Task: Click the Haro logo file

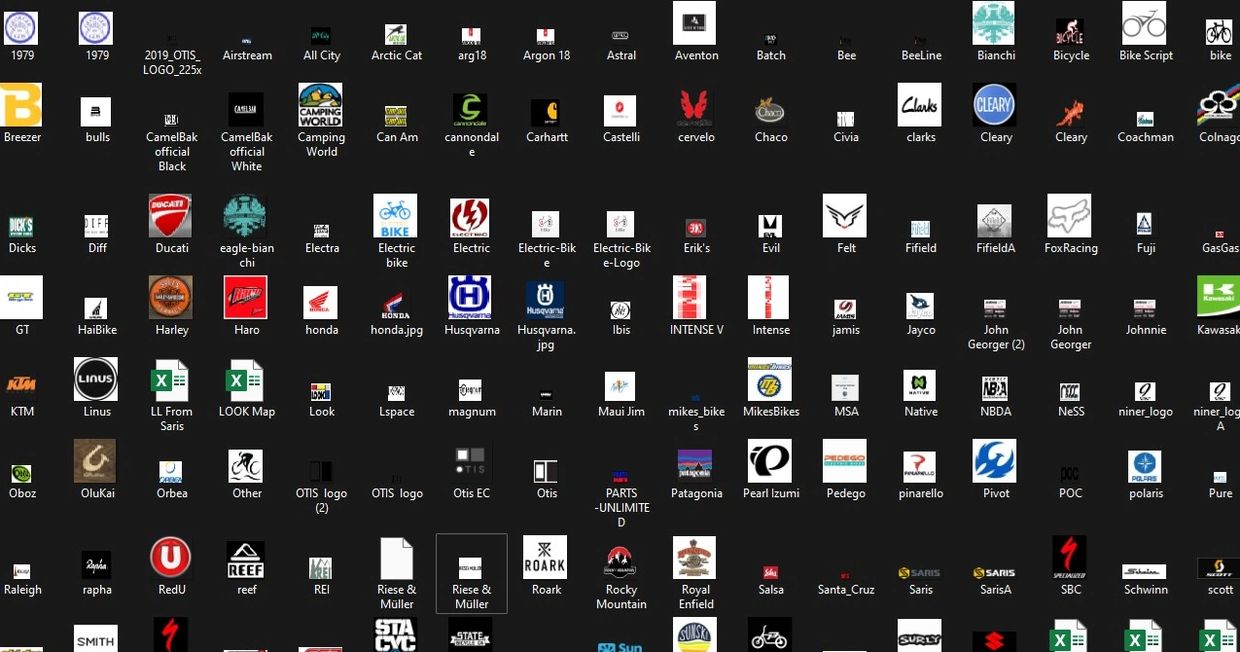Action: tap(246, 298)
